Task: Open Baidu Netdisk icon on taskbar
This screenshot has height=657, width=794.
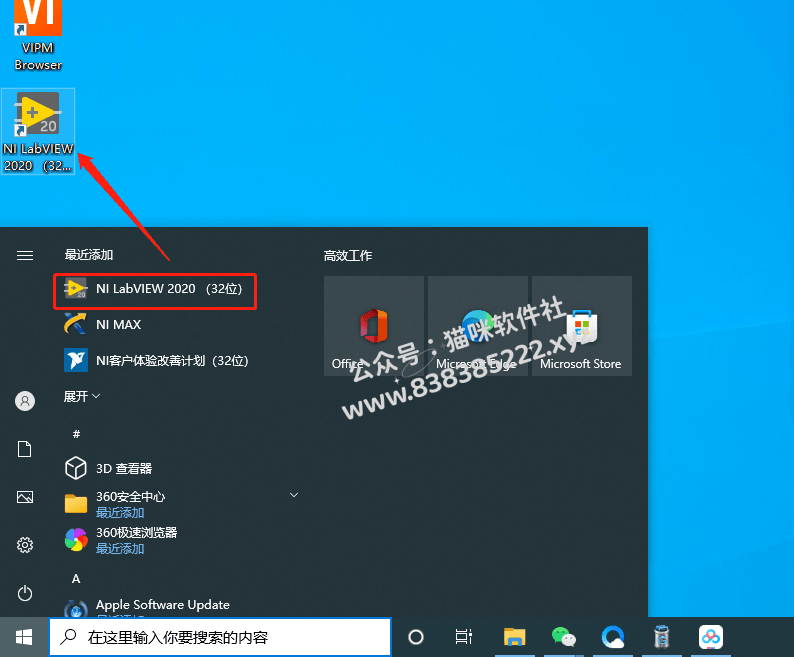Action: 710,637
